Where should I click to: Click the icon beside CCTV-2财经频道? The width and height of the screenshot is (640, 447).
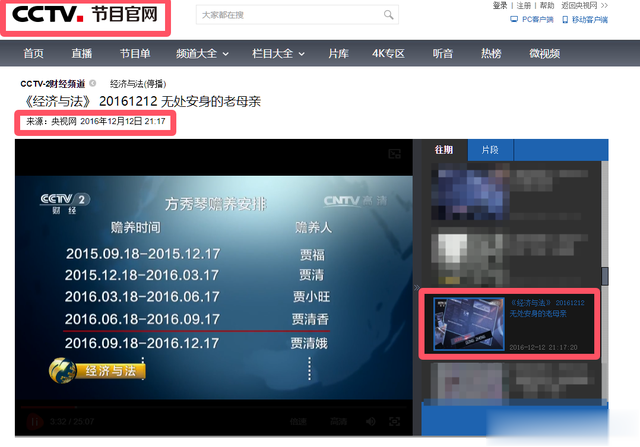point(93,83)
